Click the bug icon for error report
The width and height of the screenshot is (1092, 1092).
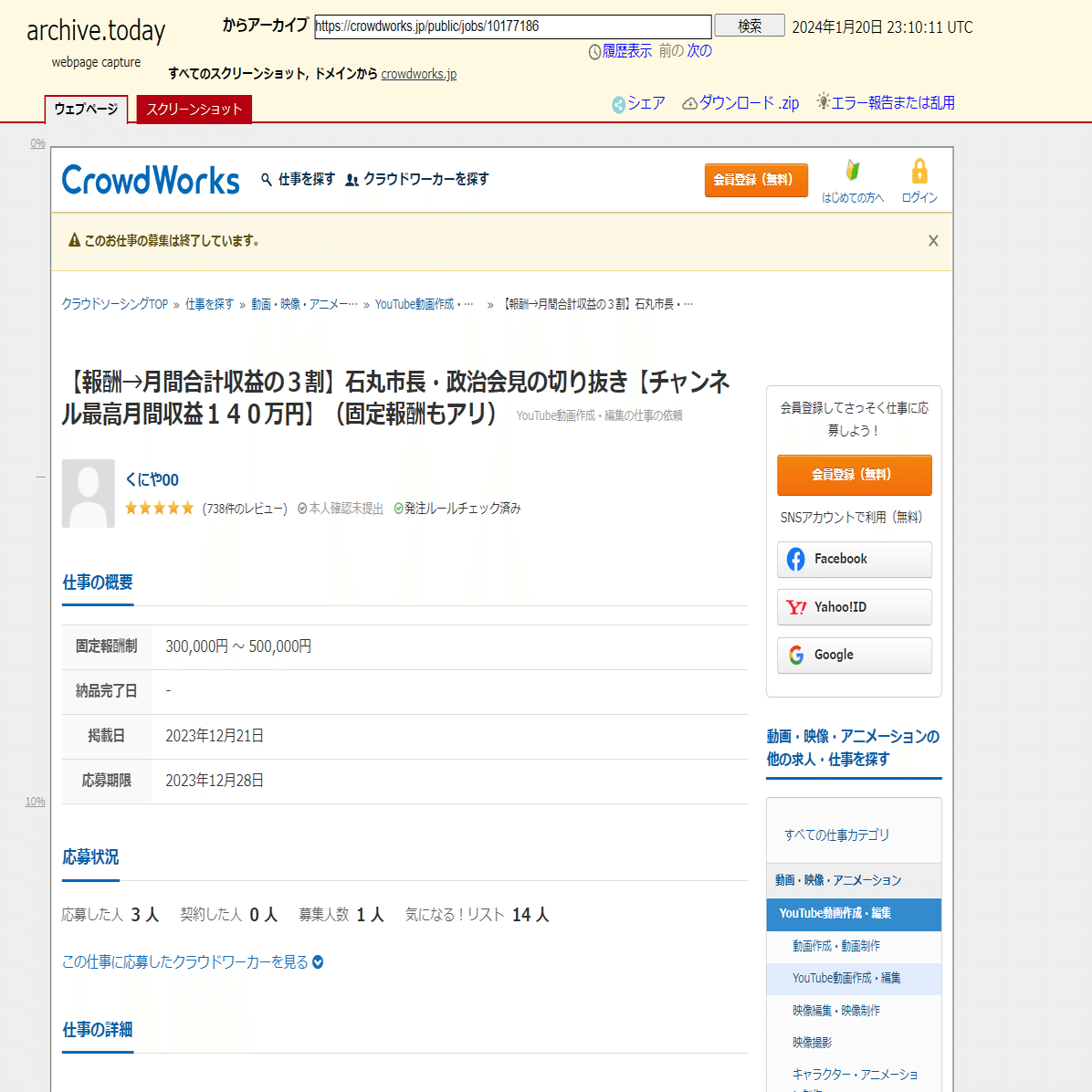[x=824, y=101]
